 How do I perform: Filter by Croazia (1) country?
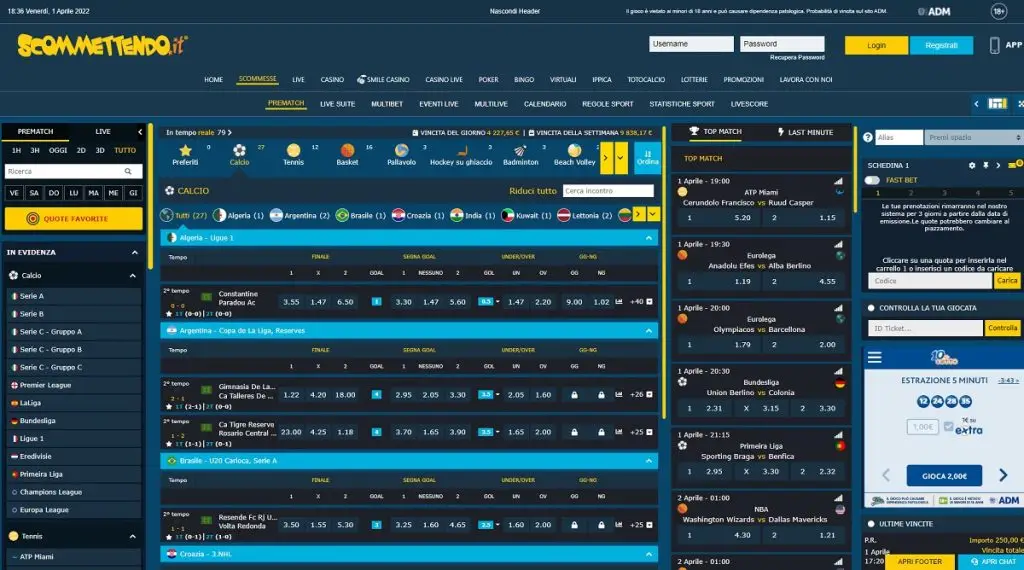(x=418, y=215)
